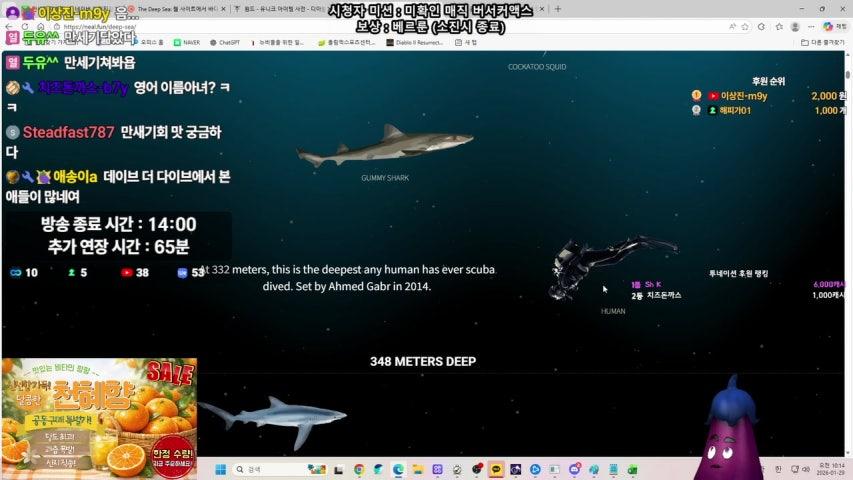Open a new browser tab
Screen dimensions: 853x480
(558, 9)
